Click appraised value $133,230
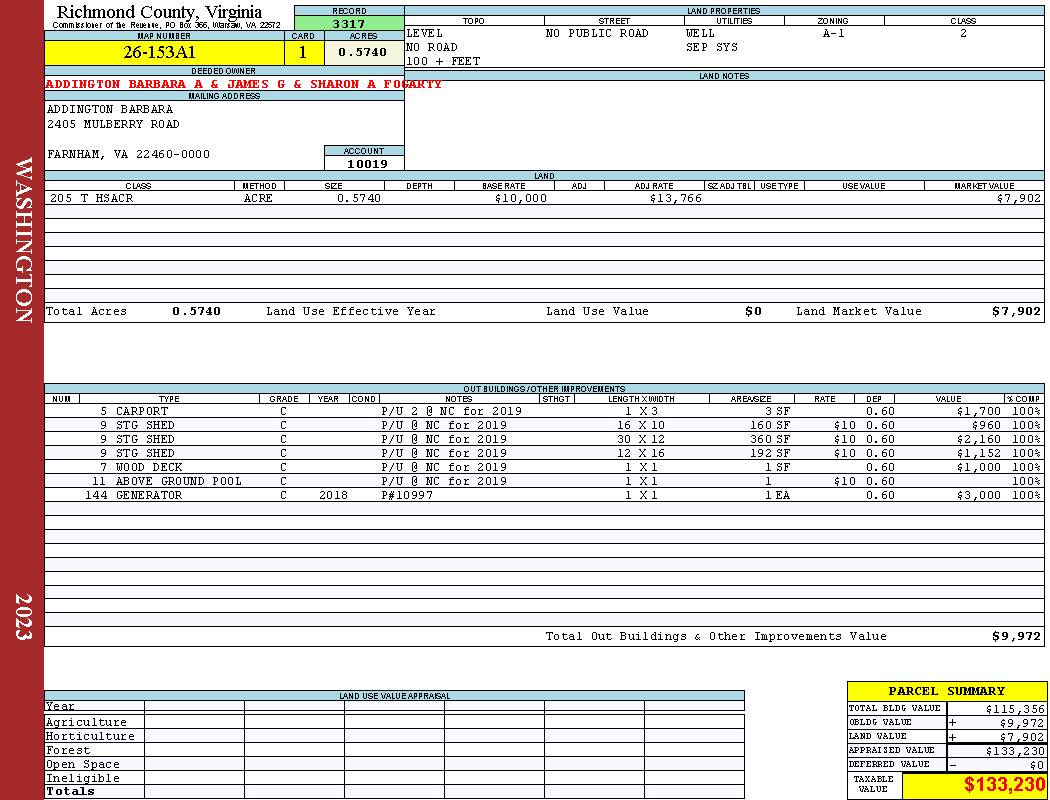The image size is (1050, 800). pos(1015,751)
